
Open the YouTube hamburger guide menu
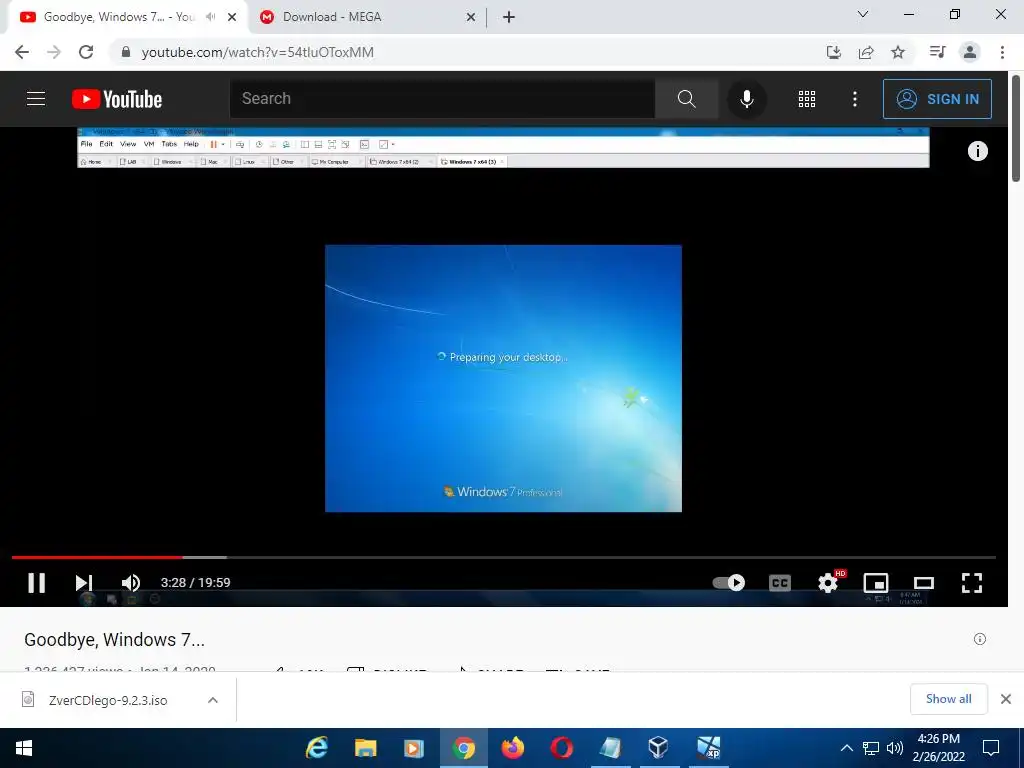point(36,99)
